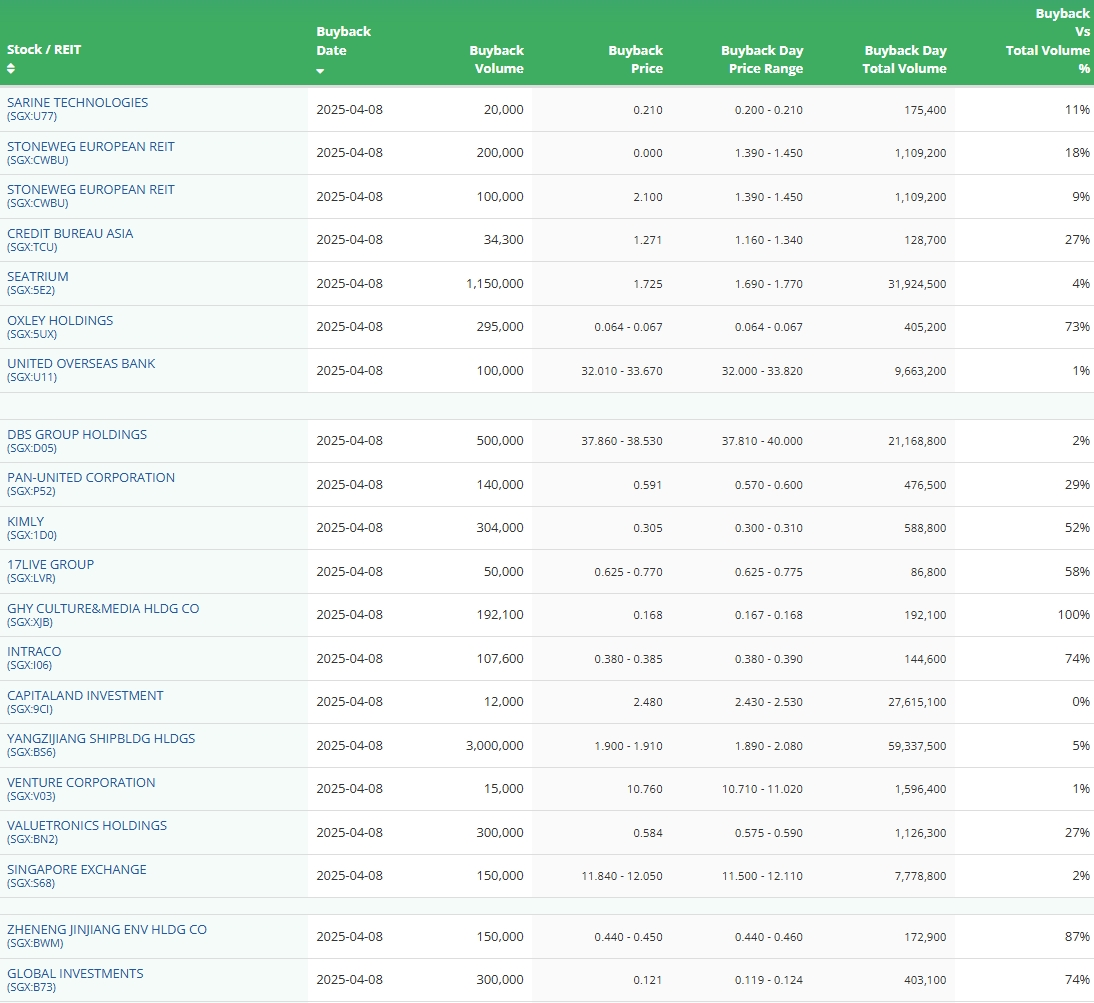Click Singapore Exchange total volume 7,778,800
The width and height of the screenshot is (1094, 1003).
click(x=920, y=876)
